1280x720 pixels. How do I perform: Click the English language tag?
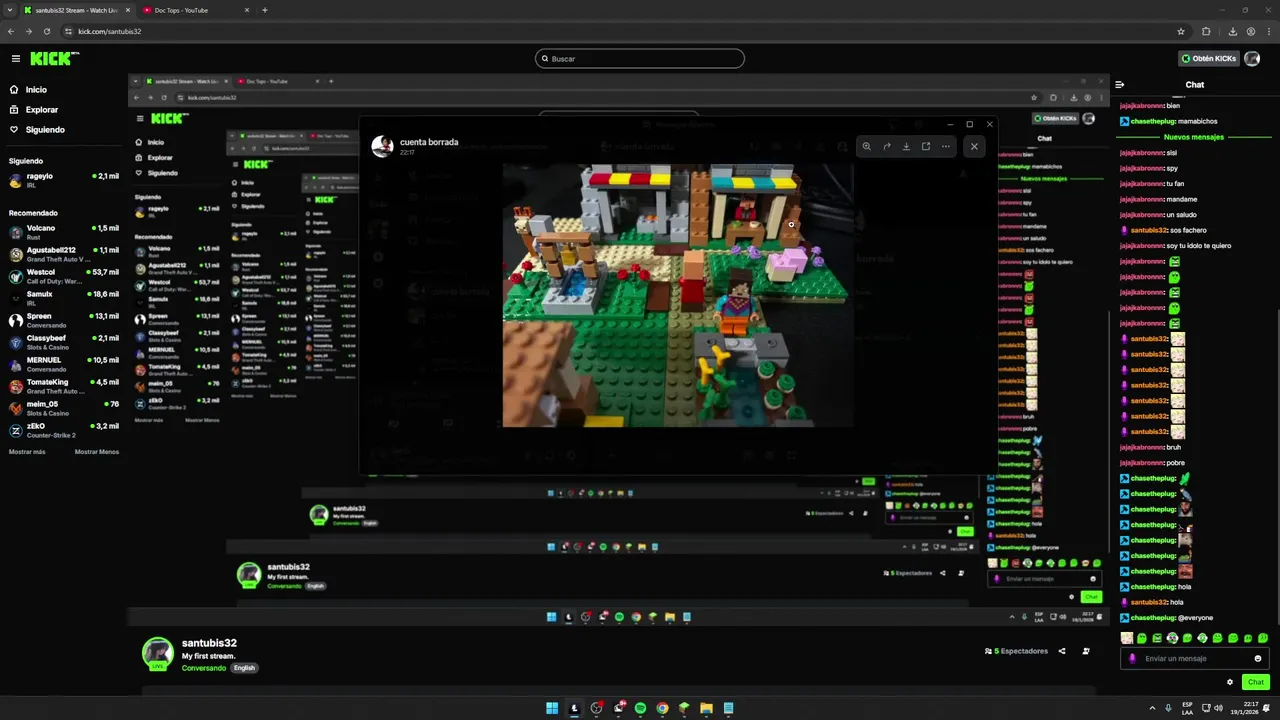[x=244, y=668]
